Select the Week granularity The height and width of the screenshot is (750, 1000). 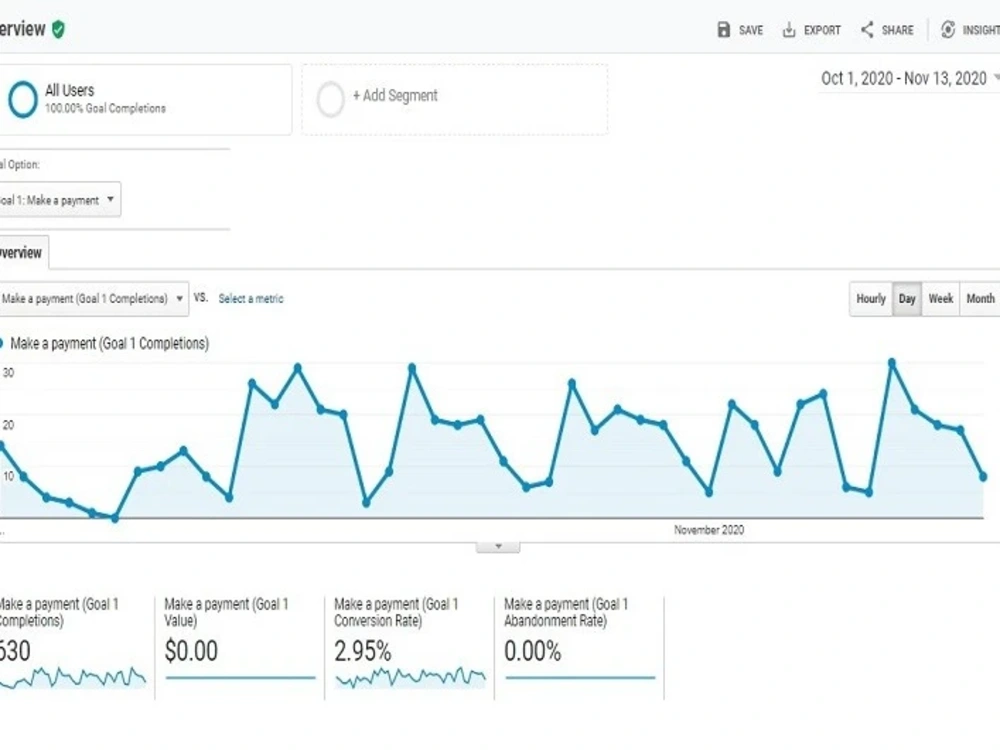940,298
